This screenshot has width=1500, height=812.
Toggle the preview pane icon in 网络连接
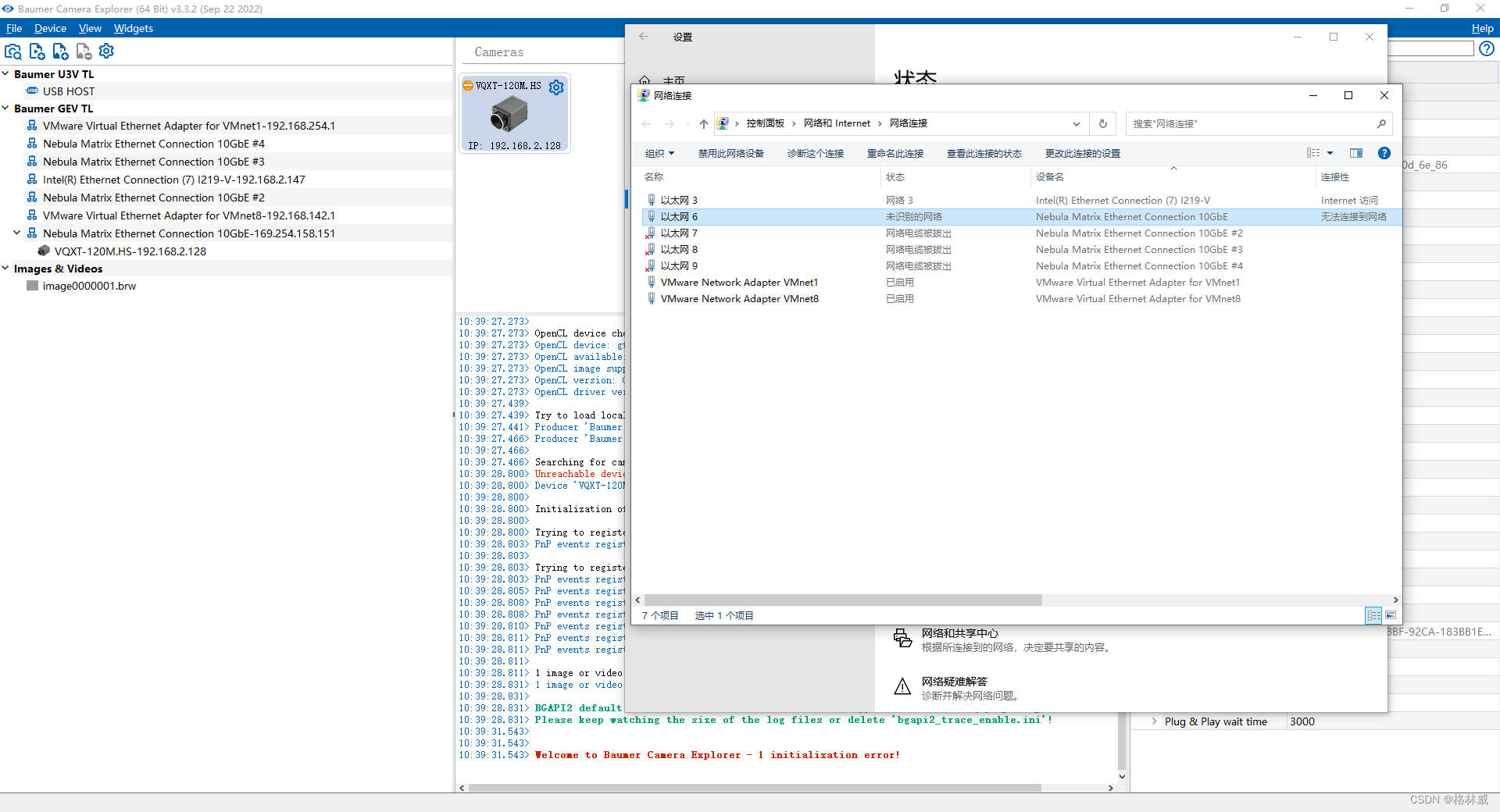[x=1356, y=153]
